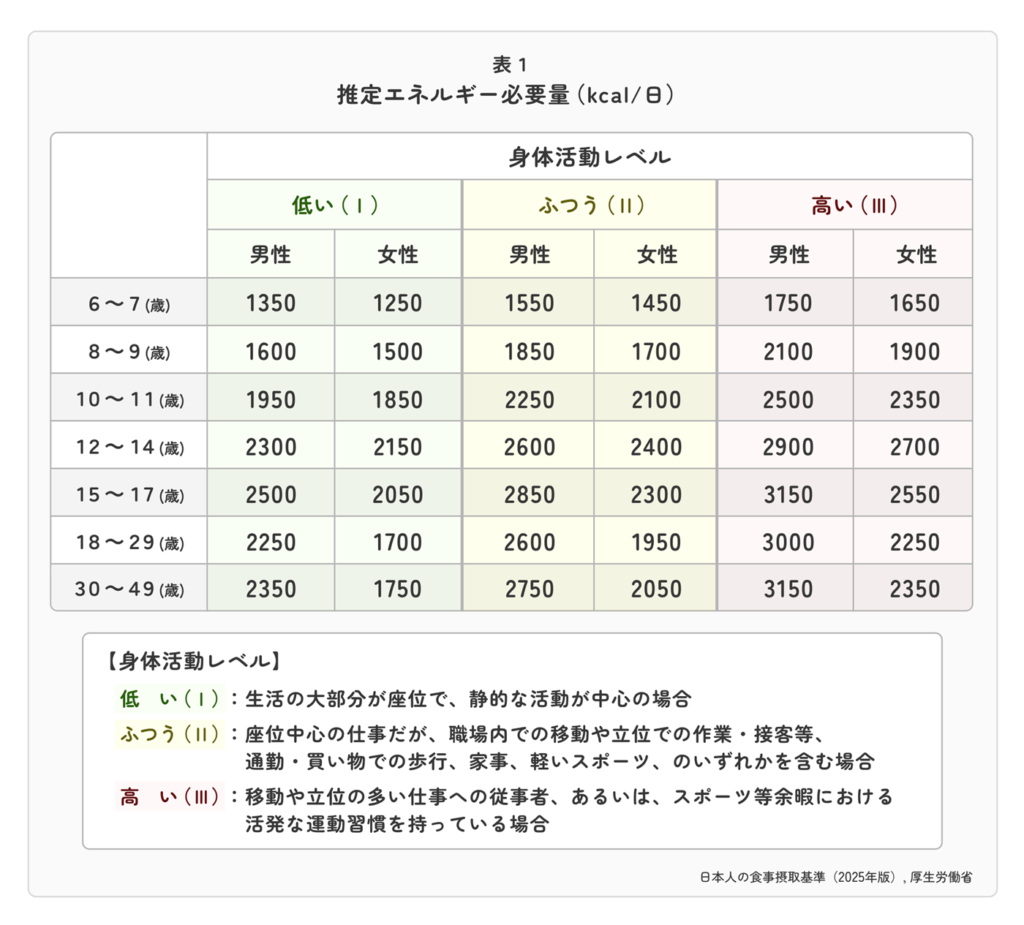Select the row label 12〜14（歳）
This screenshot has width=1024, height=925.
click(130, 447)
